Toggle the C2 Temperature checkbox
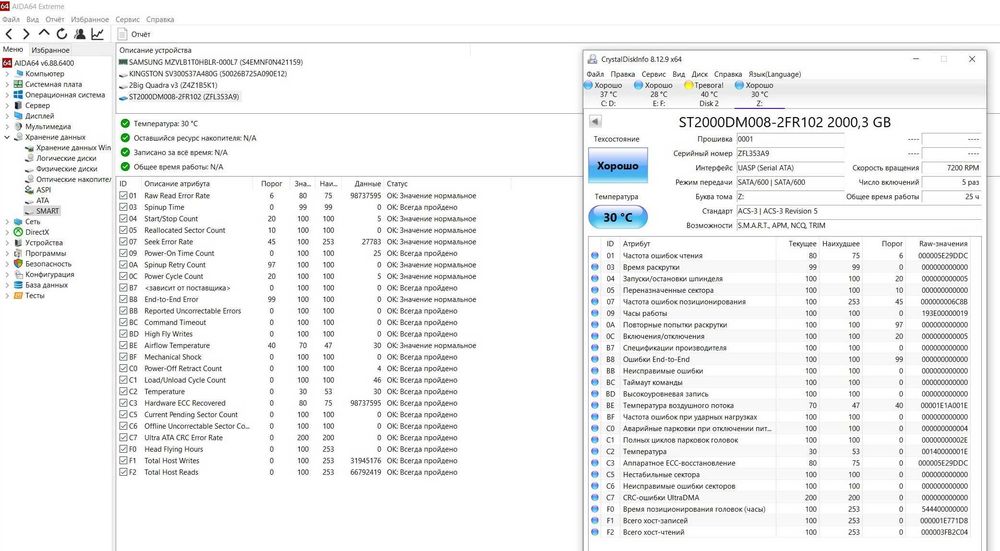Viewport: 1000px width, 551px height. pos(124,392)
